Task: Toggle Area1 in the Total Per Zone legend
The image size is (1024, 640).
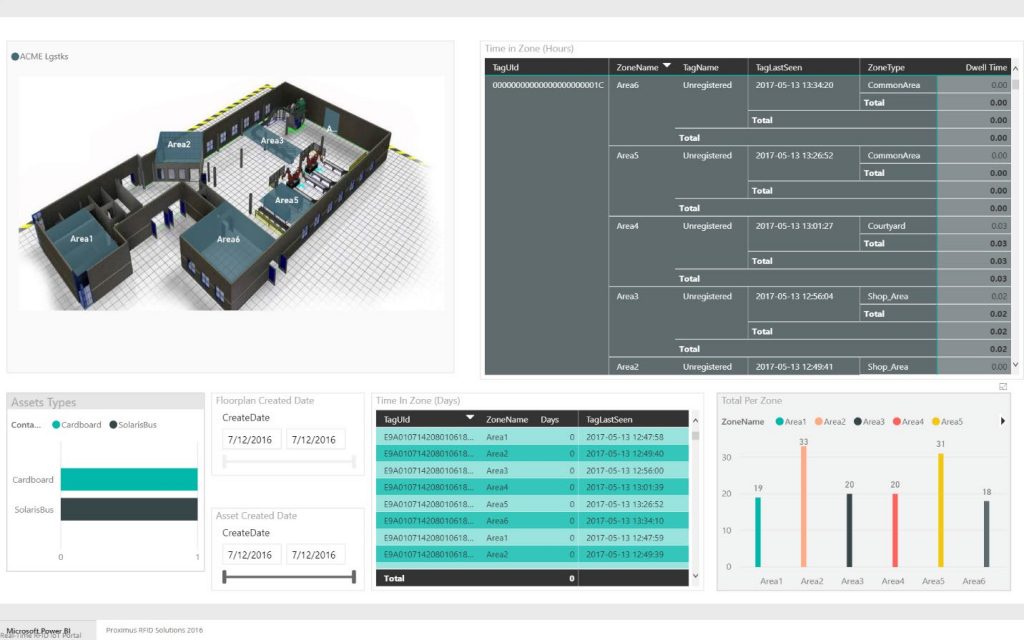Action: coord(778,421)
